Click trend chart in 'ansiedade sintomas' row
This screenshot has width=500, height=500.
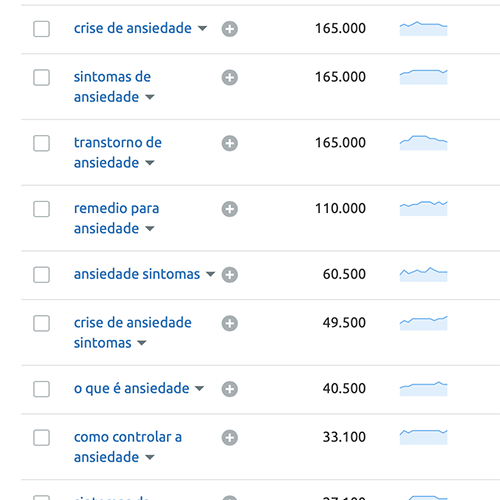point(423,274)
